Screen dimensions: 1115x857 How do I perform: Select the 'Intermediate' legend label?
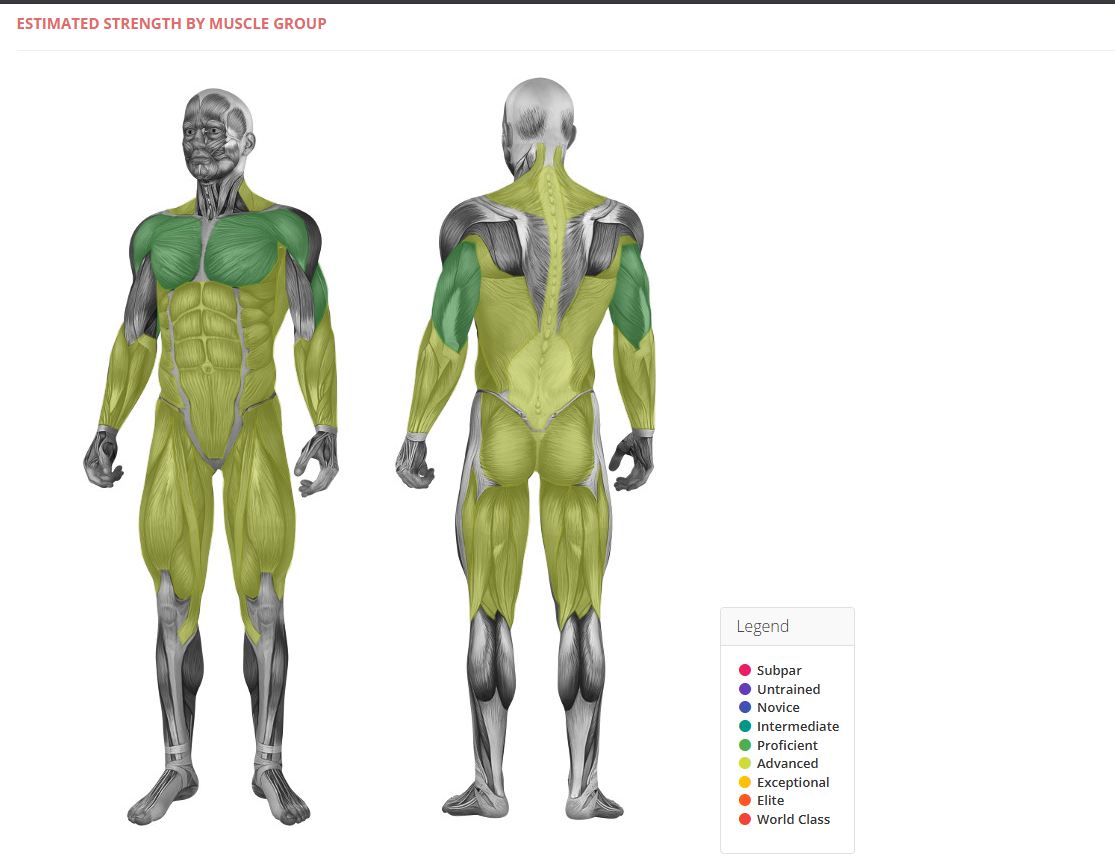[798, 726]
